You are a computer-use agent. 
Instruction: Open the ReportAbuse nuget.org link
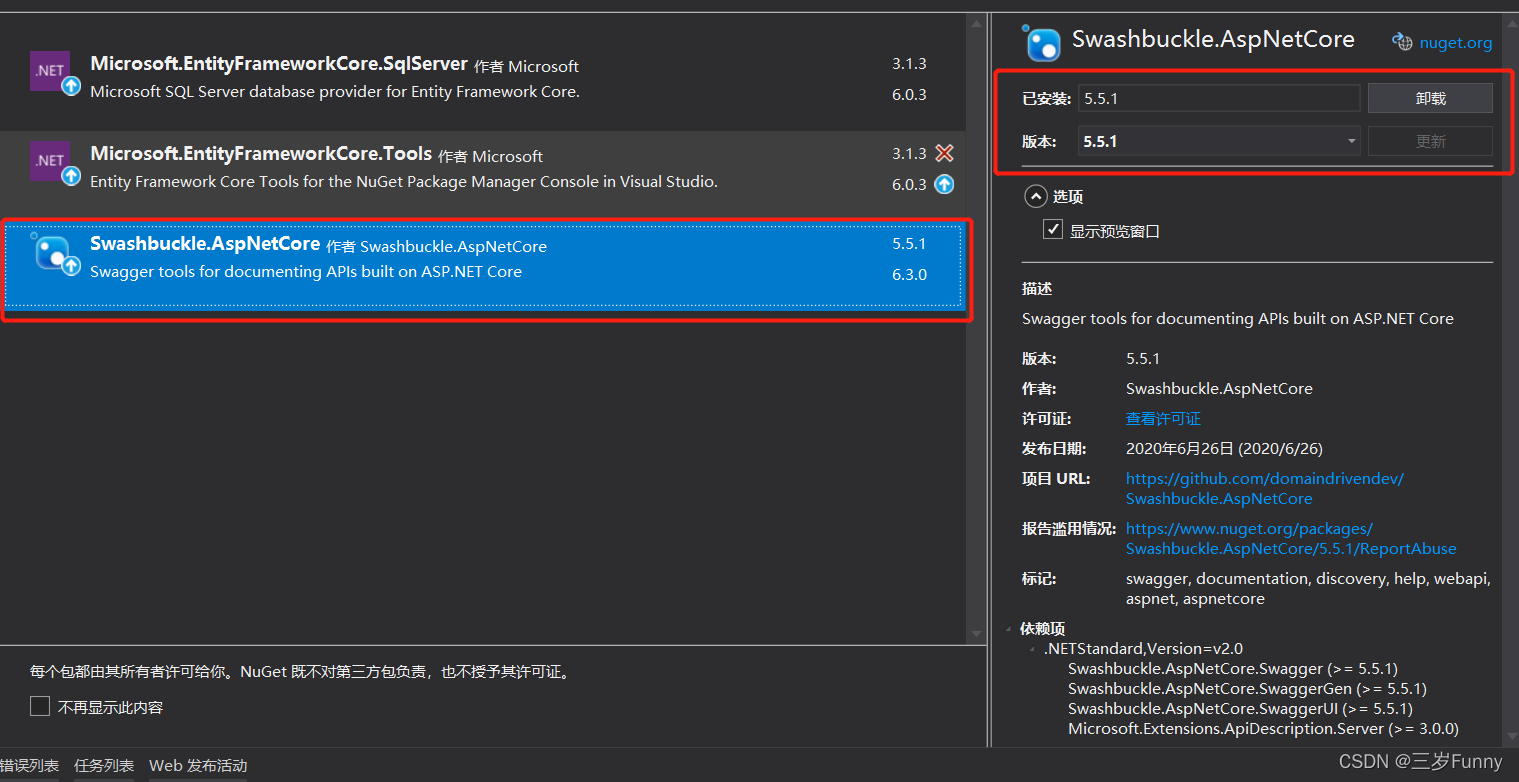tap(1291, 538)
